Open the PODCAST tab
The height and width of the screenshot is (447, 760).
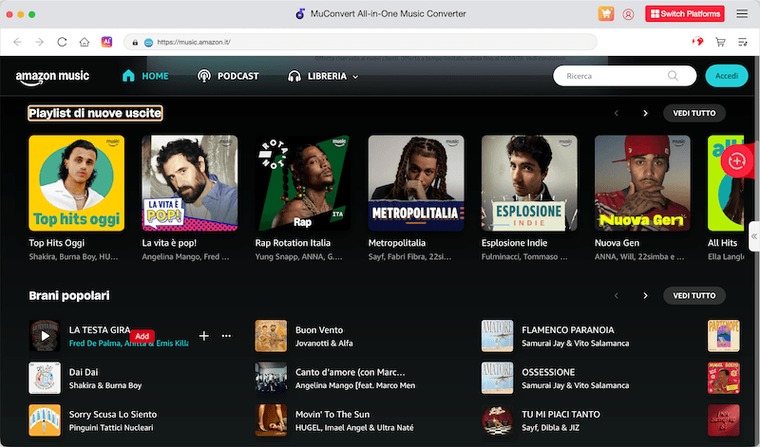point(228,76)
